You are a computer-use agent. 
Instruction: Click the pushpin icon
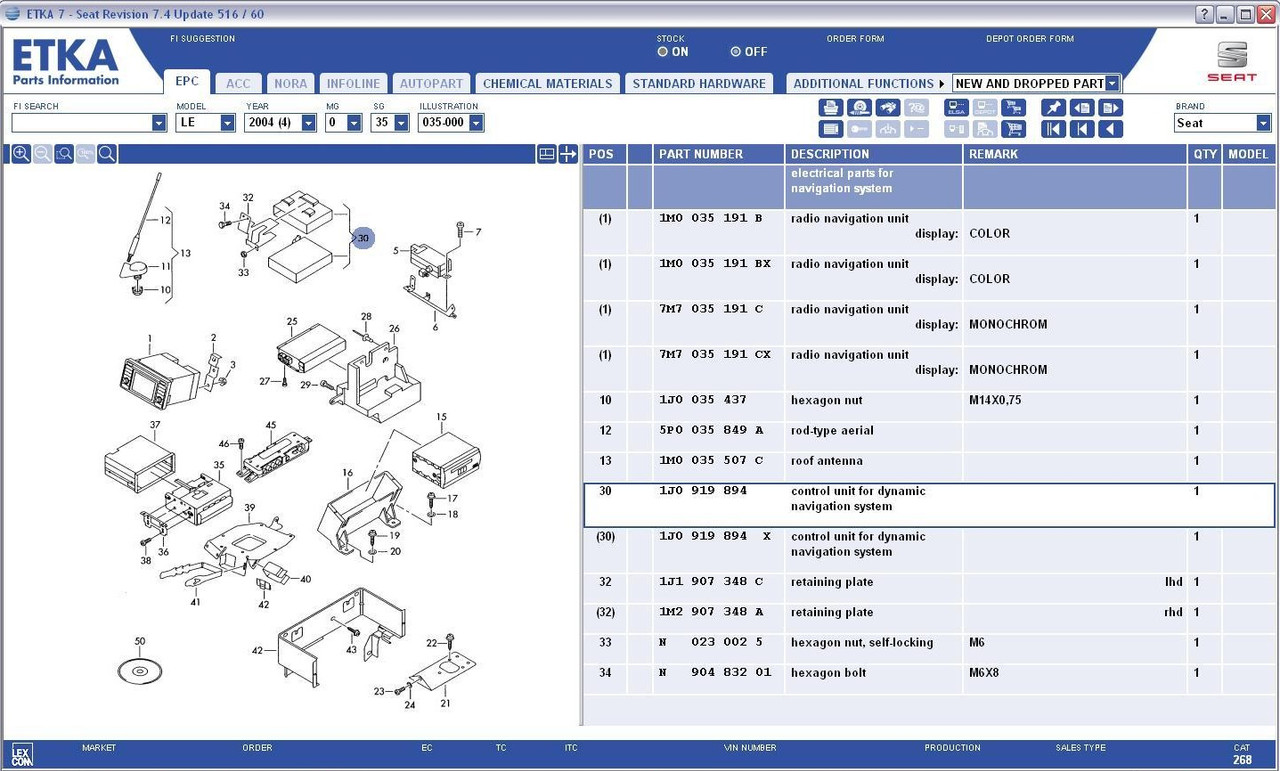pyautogui.click(x=1053, y=108)
